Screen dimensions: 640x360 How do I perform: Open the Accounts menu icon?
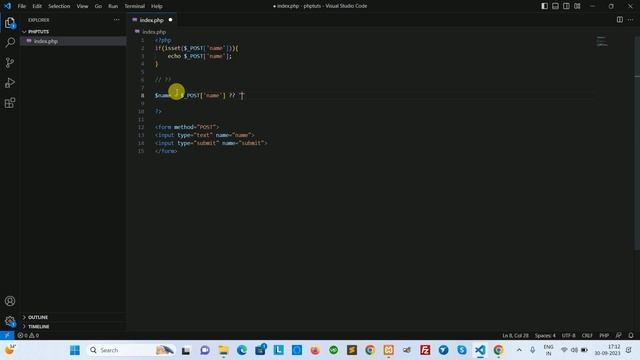pos(10,301)
